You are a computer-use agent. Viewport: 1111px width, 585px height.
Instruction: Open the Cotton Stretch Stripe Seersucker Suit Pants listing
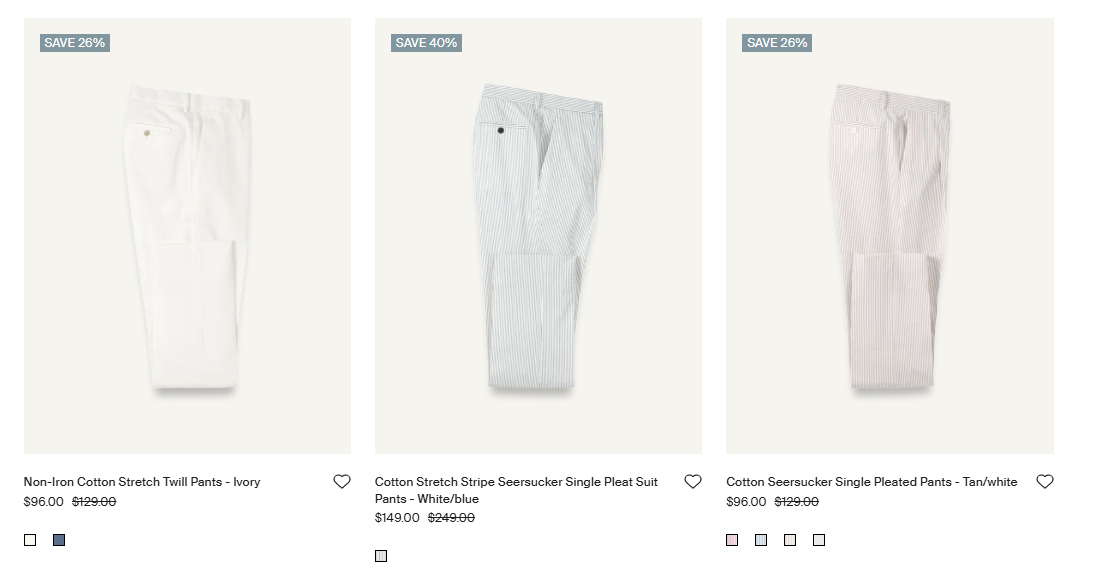click(516, 489)
